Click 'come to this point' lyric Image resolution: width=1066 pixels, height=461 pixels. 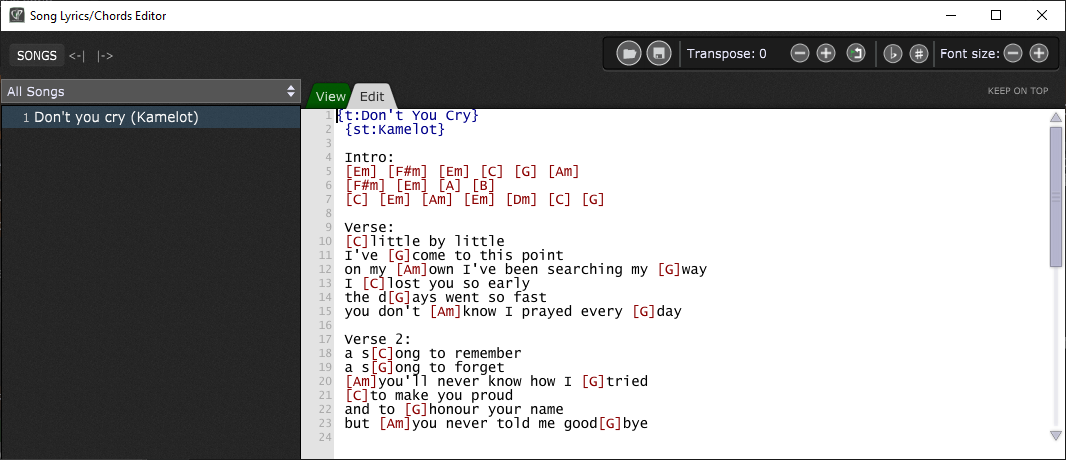point(487,256)
